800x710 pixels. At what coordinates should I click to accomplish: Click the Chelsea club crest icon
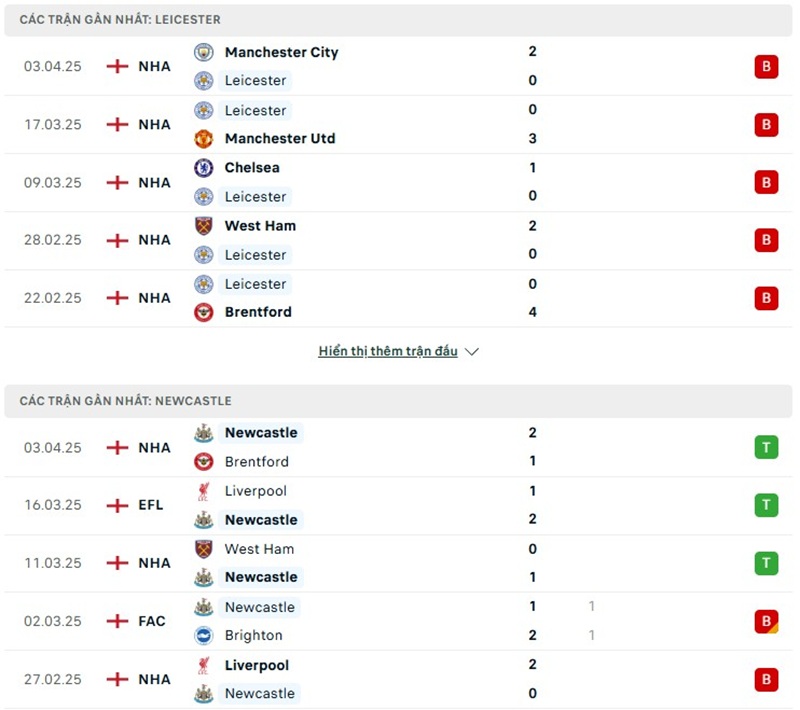point(203,168)
